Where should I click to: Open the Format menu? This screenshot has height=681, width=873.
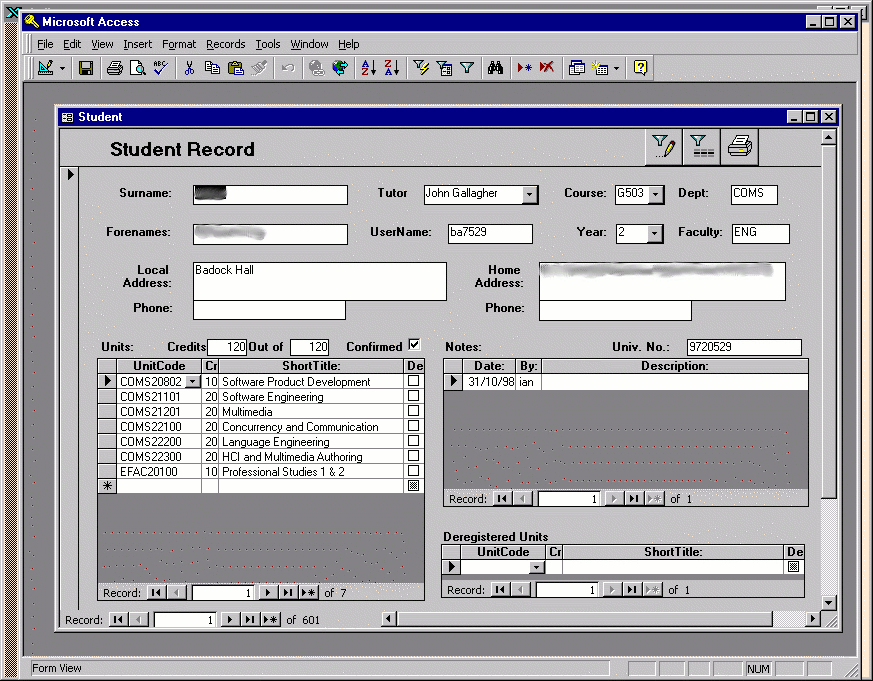coord(179,44)
